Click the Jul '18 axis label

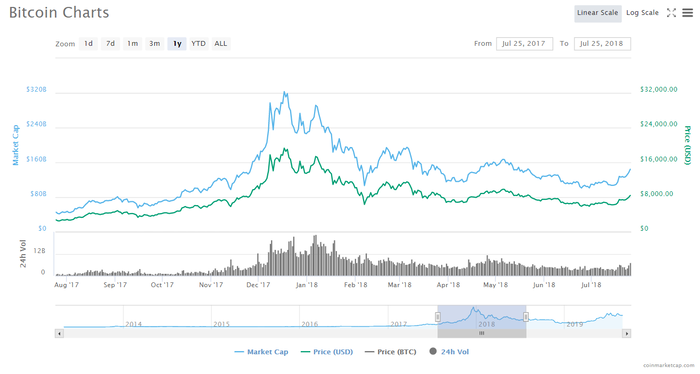tap(591, 285)
